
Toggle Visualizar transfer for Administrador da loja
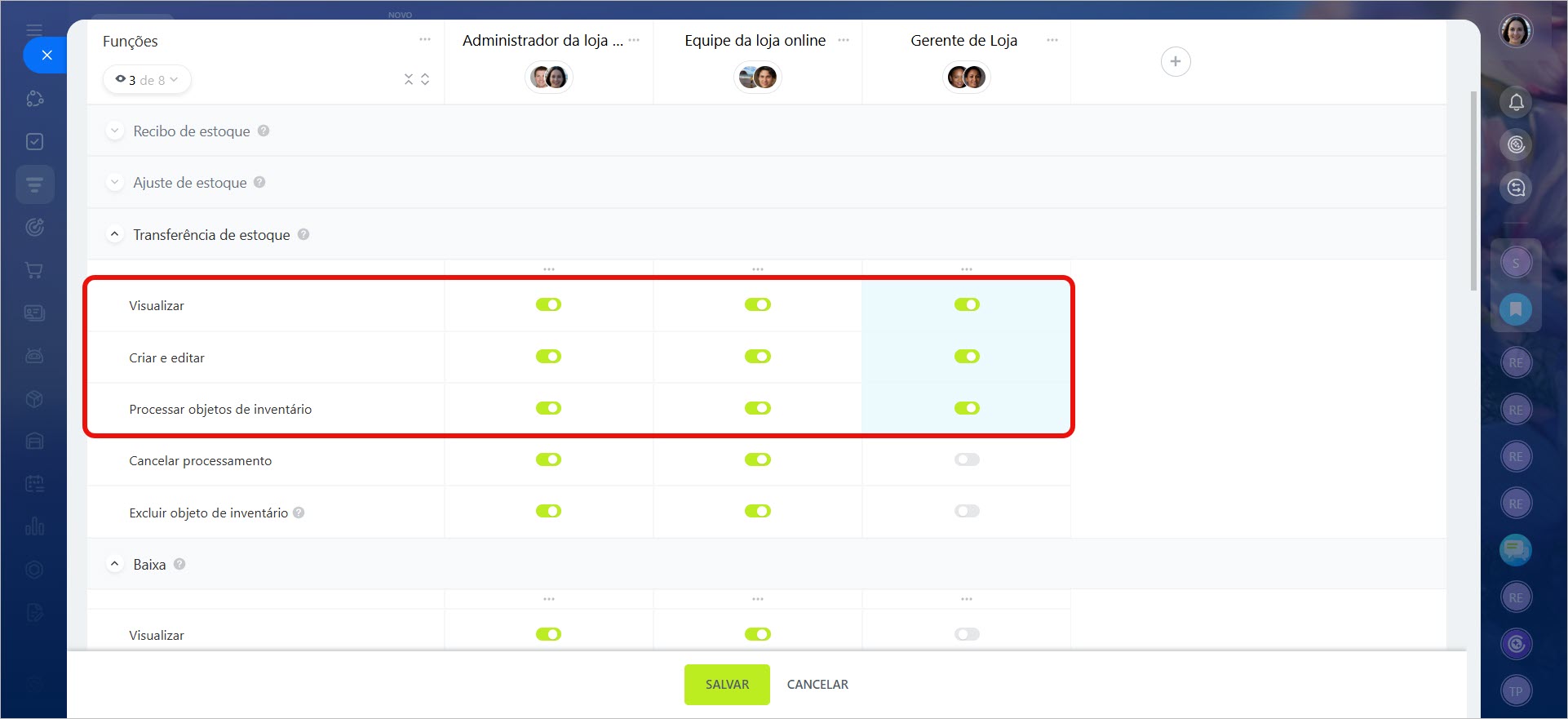pyautogui.click(x=548, y=304)
